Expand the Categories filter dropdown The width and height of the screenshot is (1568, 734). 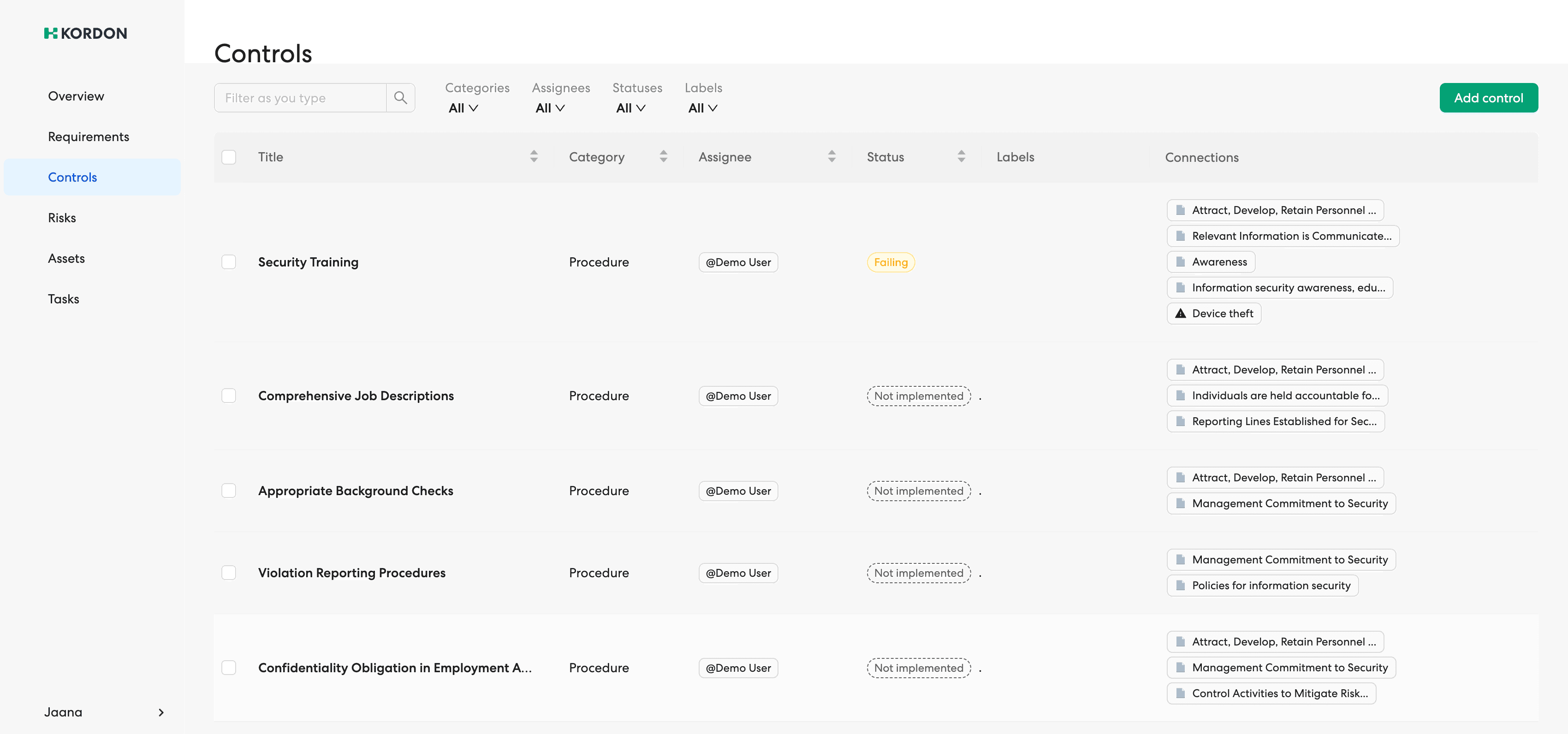(463, 108)
